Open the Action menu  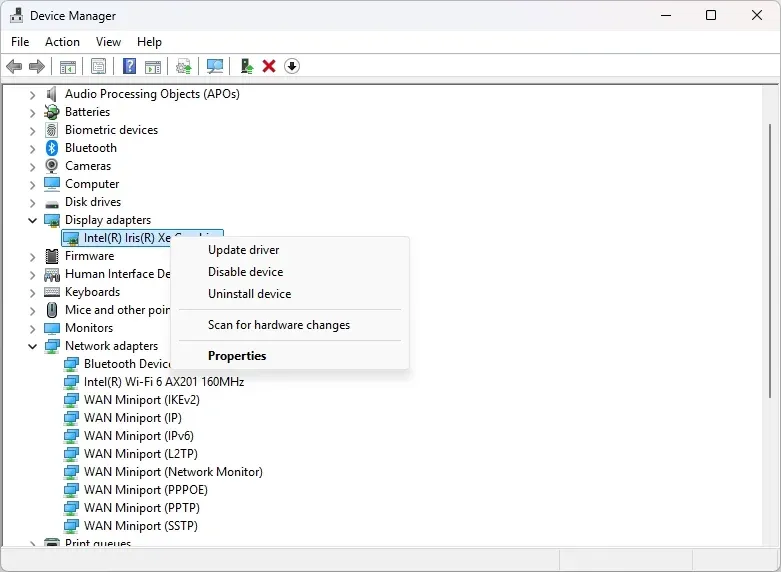62,42
